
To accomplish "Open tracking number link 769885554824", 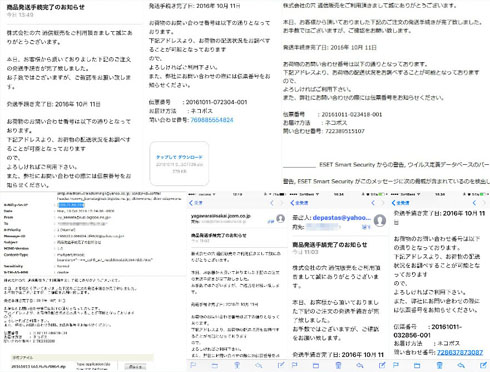I will click(x=212, y=120).
